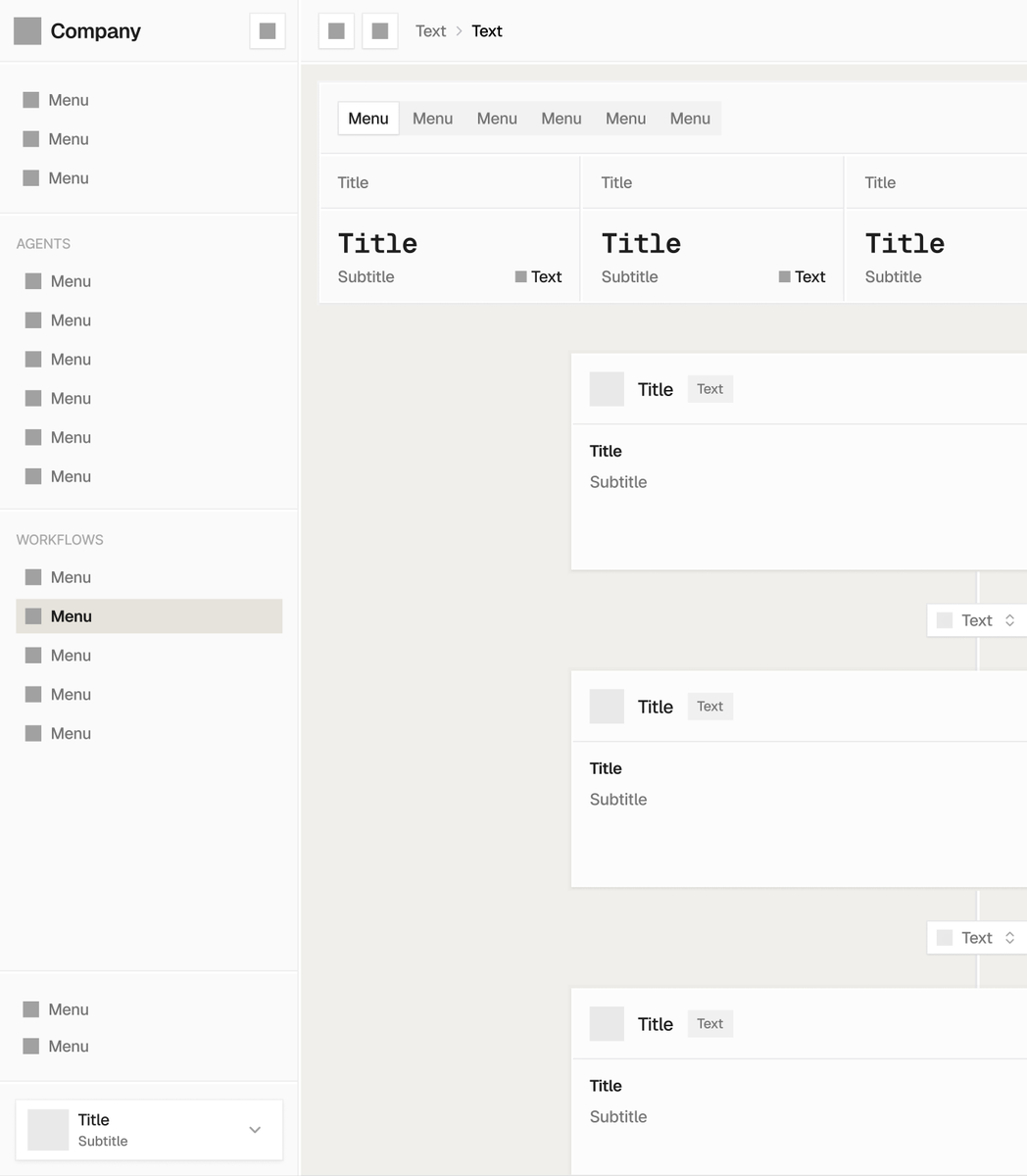The height and width of the screenshot is (1176, 1027).
Task: Click the square button directly left of breadcrumb
Action: (380, 31)
